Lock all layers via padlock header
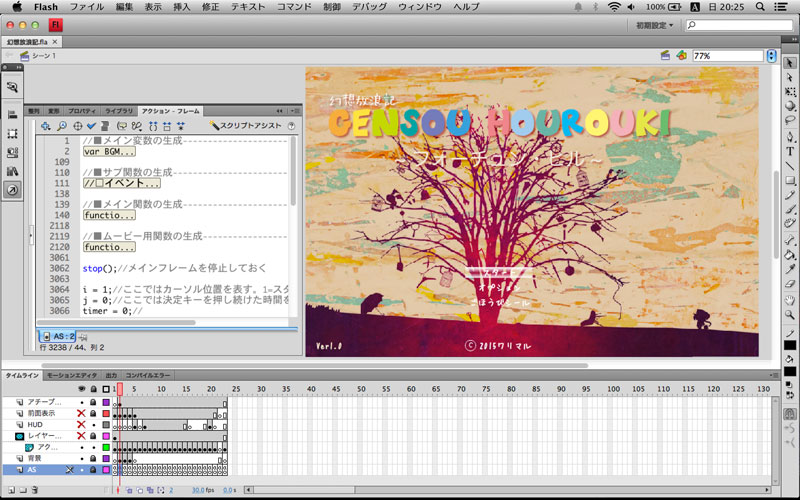The image size is (800, 500). (93, 389)
